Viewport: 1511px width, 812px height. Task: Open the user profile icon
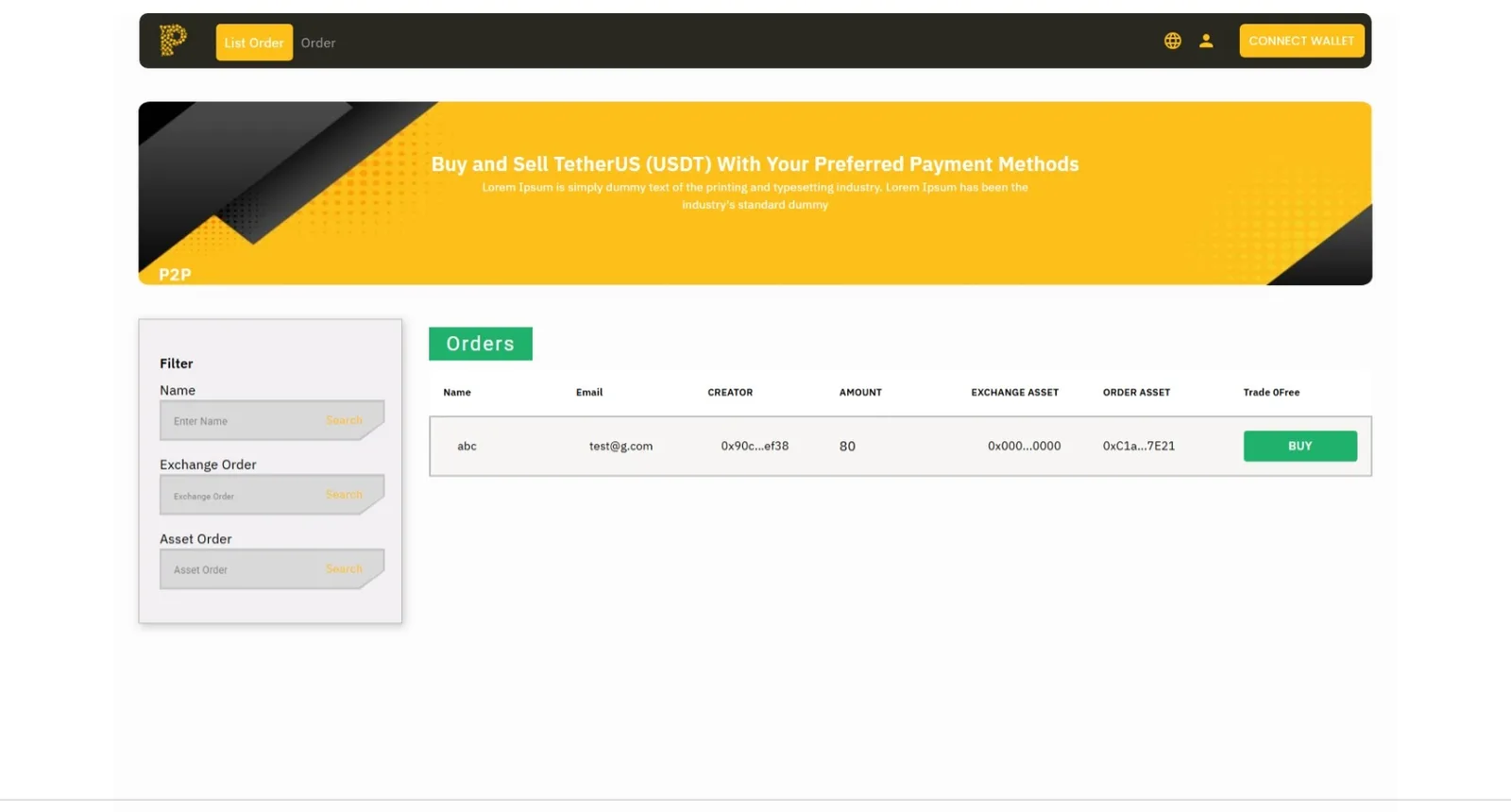(x=1206, y=41)
